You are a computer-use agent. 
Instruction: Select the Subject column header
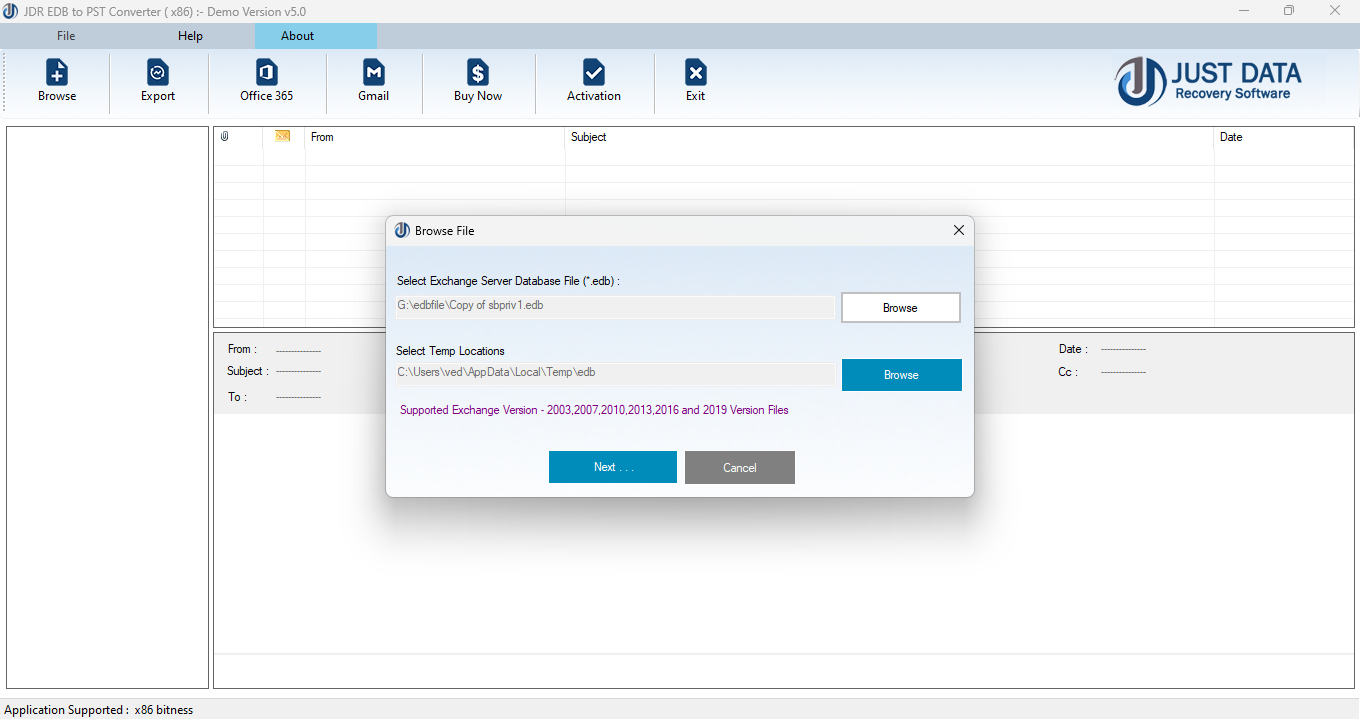point(588,137)
